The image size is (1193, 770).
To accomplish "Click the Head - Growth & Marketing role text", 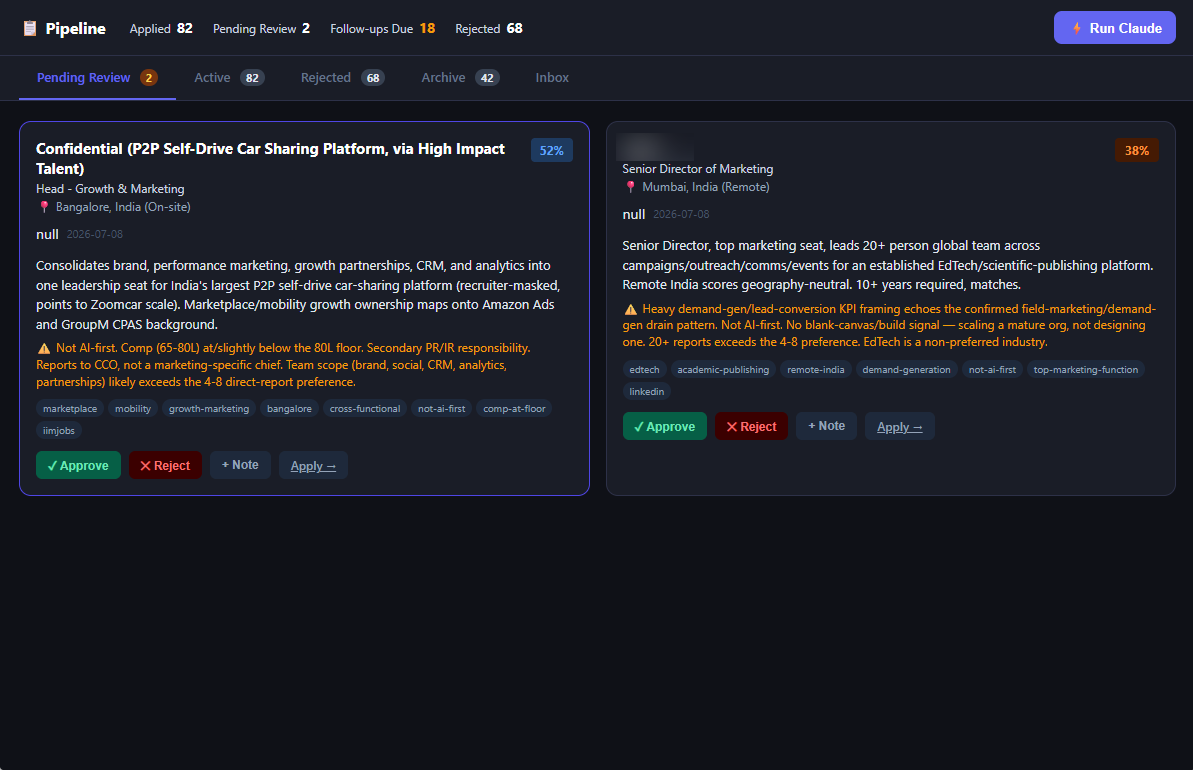I will coord(110,189).
